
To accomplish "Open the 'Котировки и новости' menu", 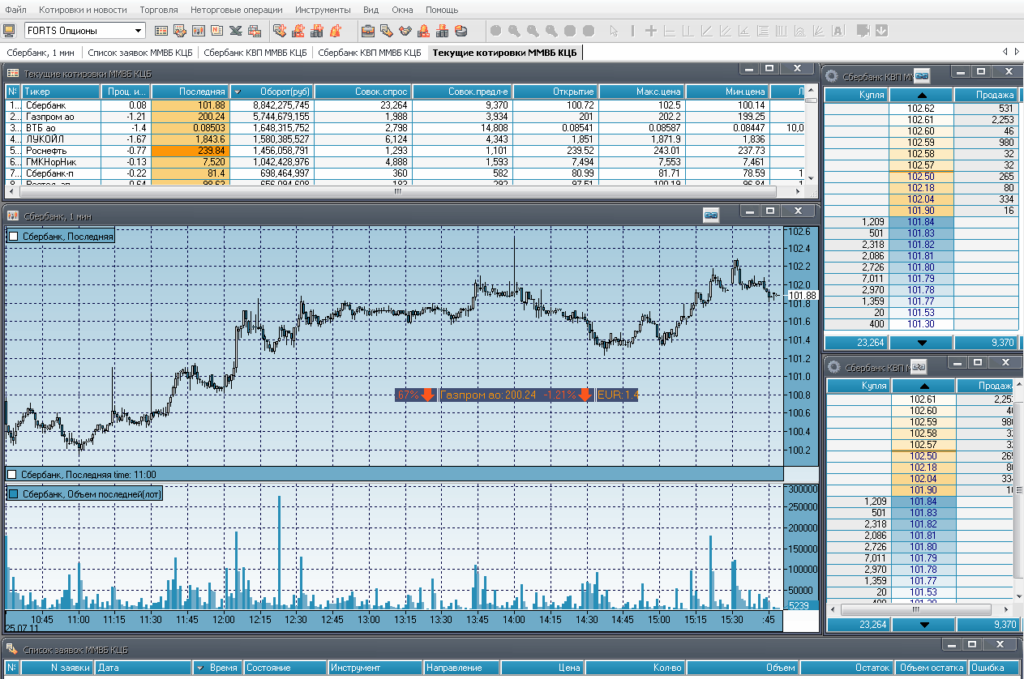I will point(83,10).
